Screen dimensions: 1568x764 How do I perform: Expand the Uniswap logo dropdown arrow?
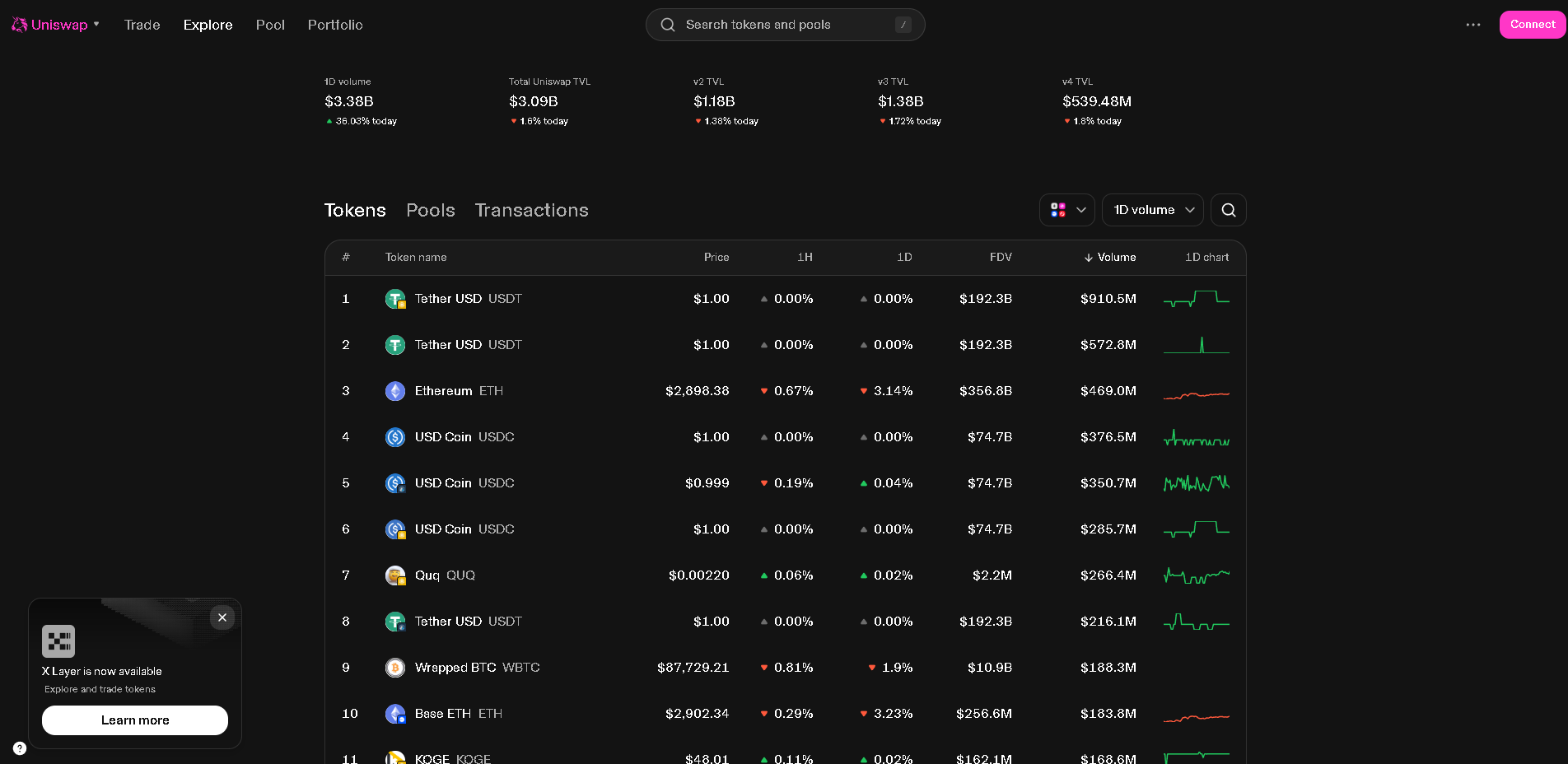click(x=96, y=25)
